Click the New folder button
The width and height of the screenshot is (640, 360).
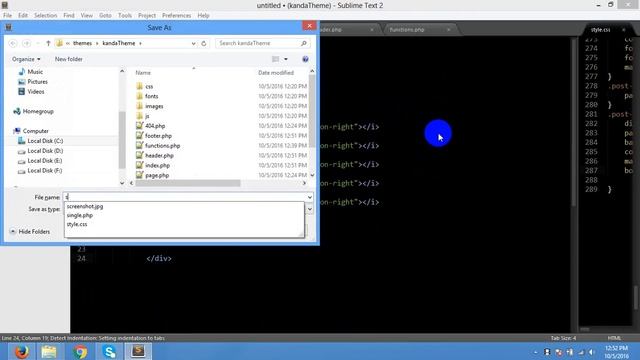69,59
